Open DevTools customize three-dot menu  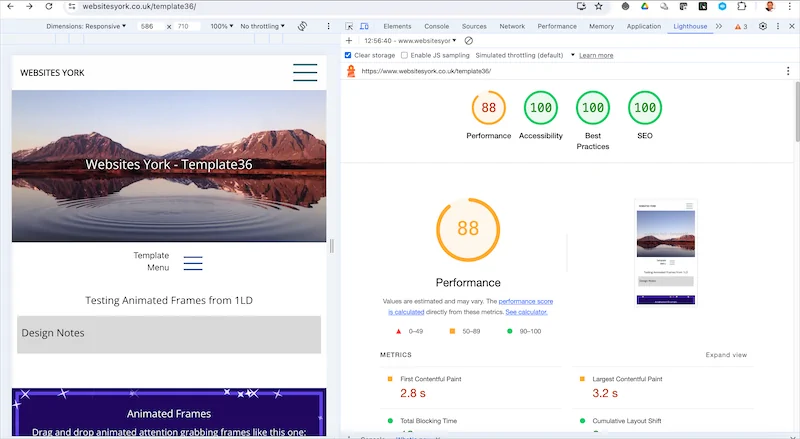pos(778,26)
